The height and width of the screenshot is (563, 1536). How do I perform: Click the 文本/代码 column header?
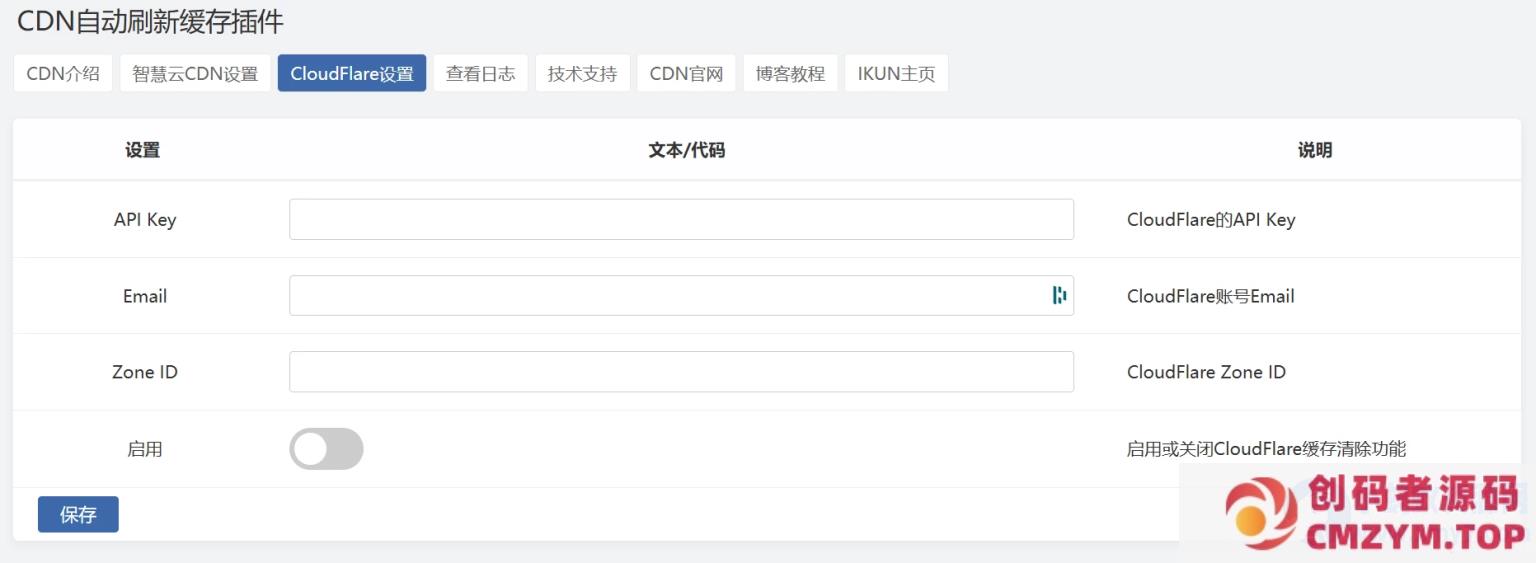click(x=686, y=150)
